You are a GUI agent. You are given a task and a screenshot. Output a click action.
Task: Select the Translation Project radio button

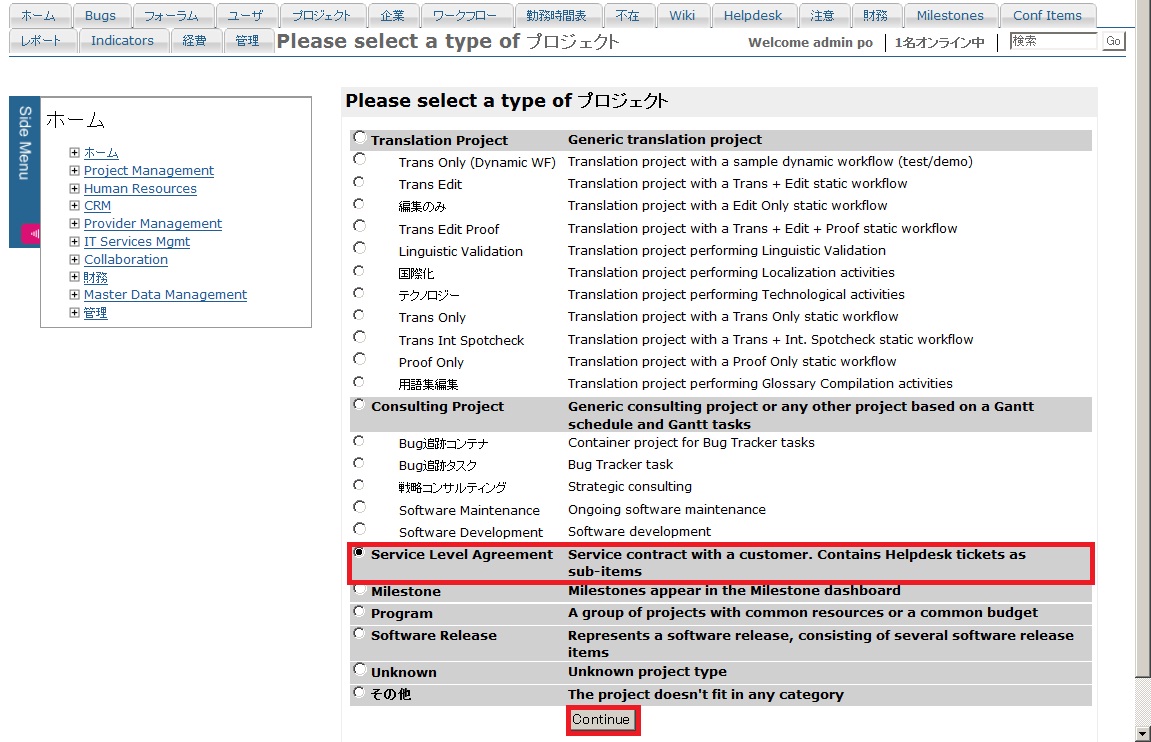[x=360, y=137]
